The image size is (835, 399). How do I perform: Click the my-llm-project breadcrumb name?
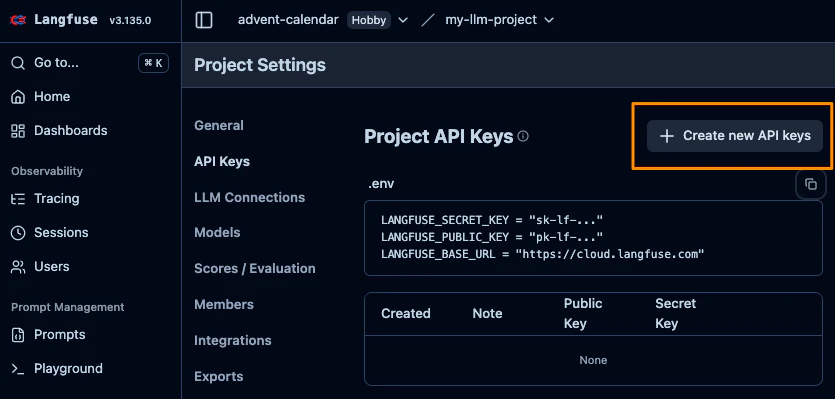(491, 20)
